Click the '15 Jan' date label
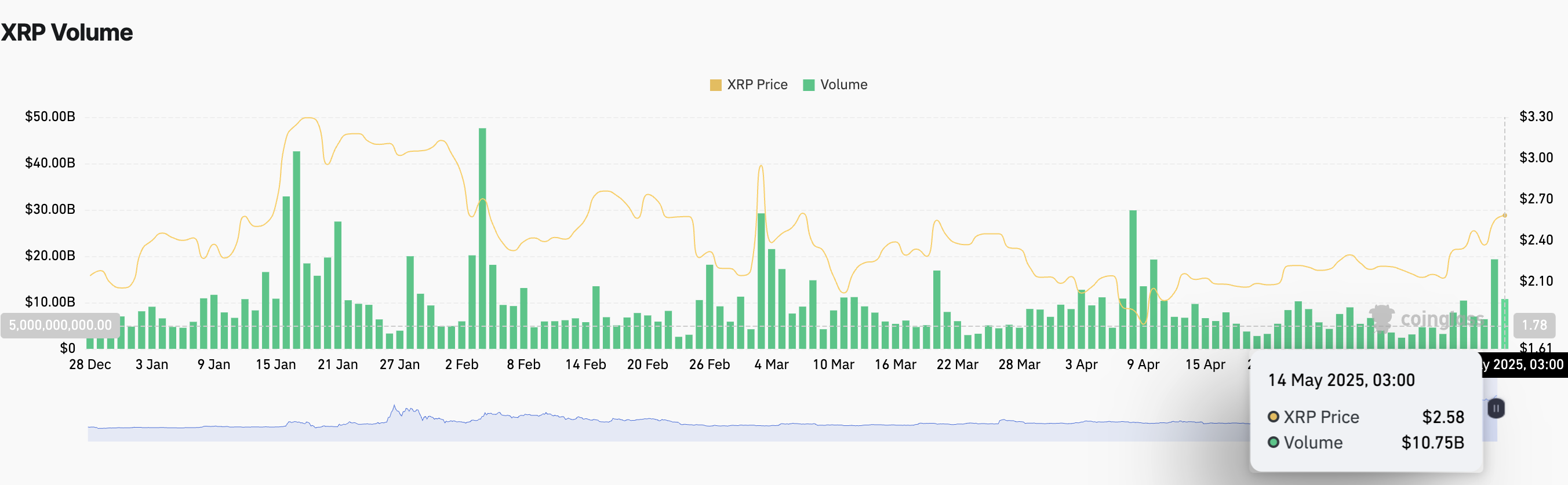Screen dimensions: 1568x485 tap(276, 364)
